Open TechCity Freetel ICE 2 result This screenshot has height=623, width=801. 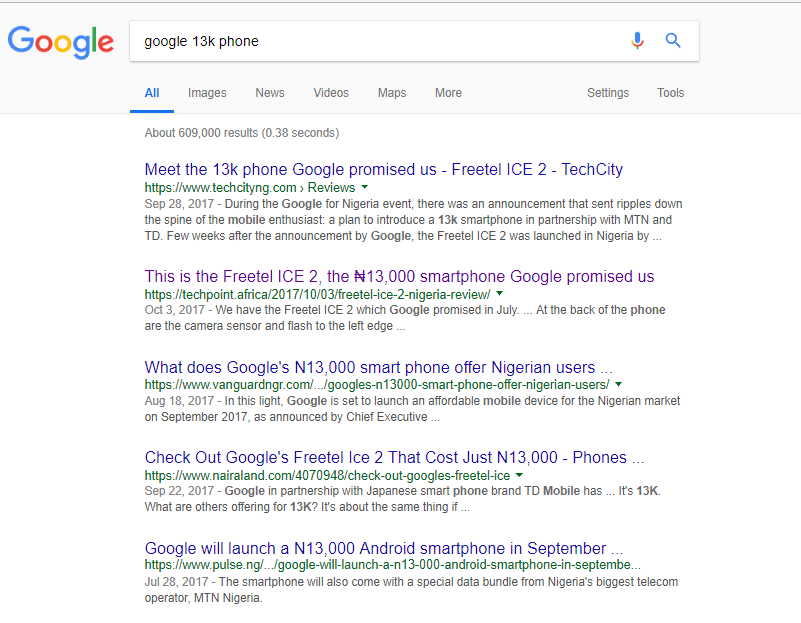coord(384,169)
